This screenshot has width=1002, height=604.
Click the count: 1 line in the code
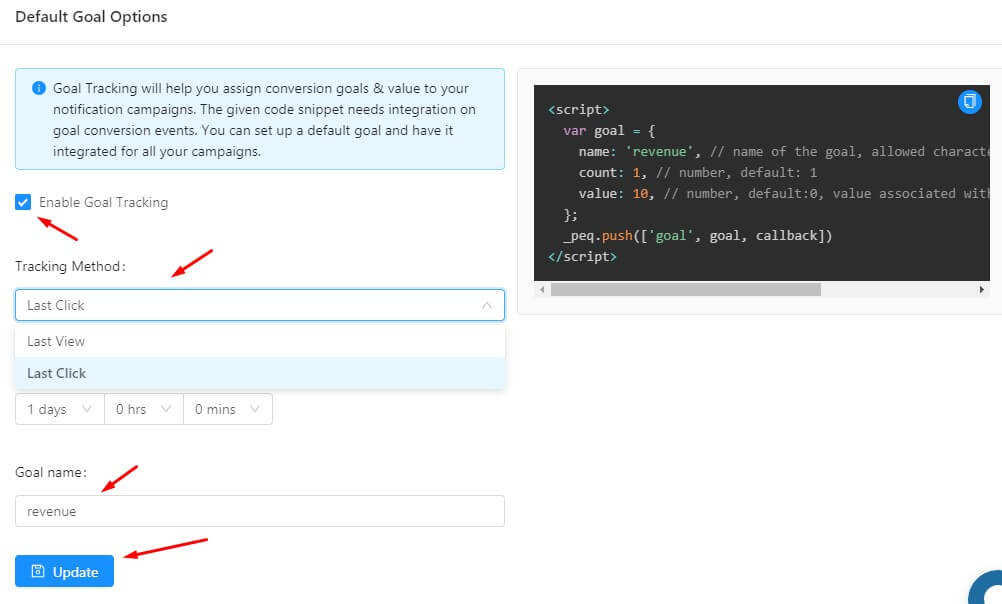click(698, 173)
